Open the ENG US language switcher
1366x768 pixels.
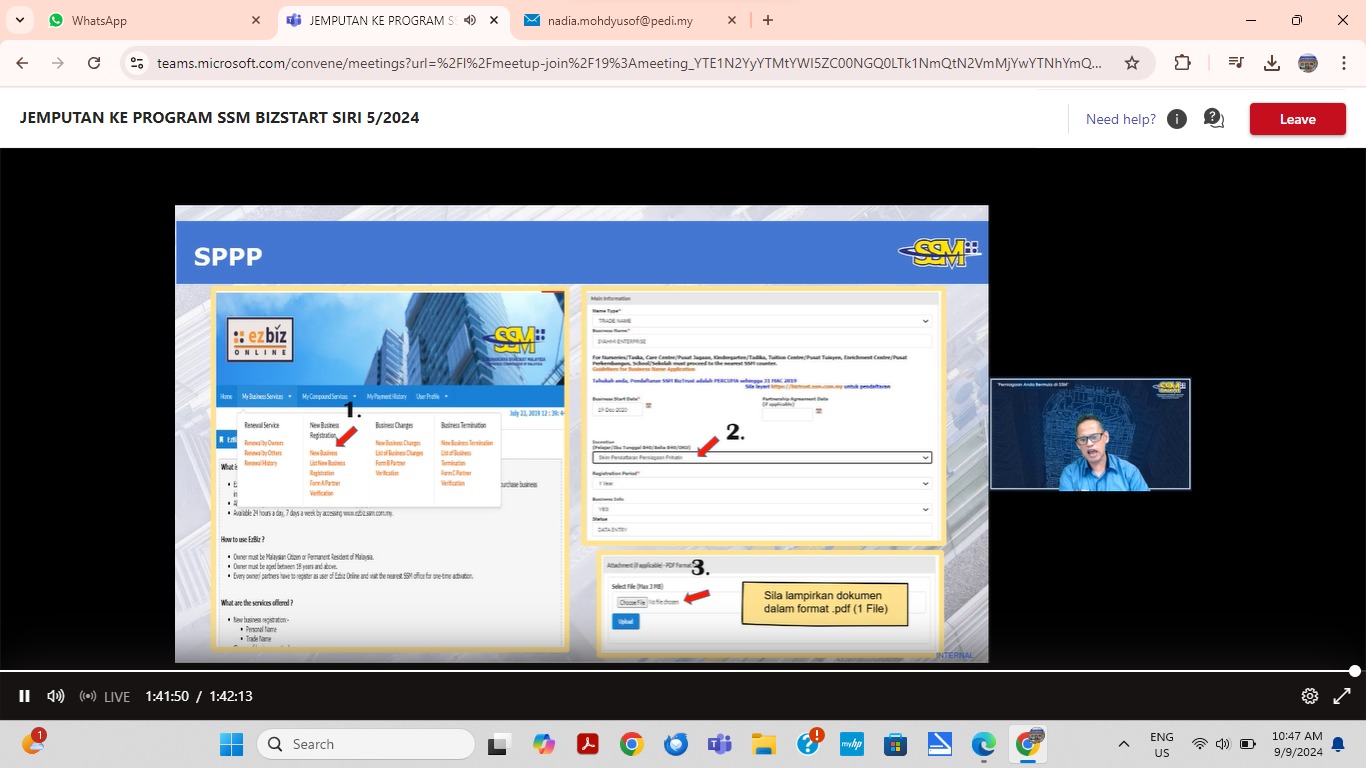(1162, 744)
